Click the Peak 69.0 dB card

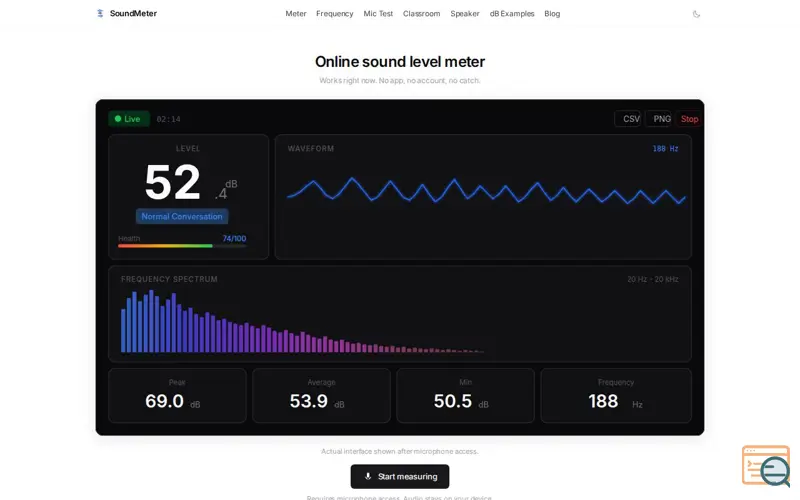177,395
